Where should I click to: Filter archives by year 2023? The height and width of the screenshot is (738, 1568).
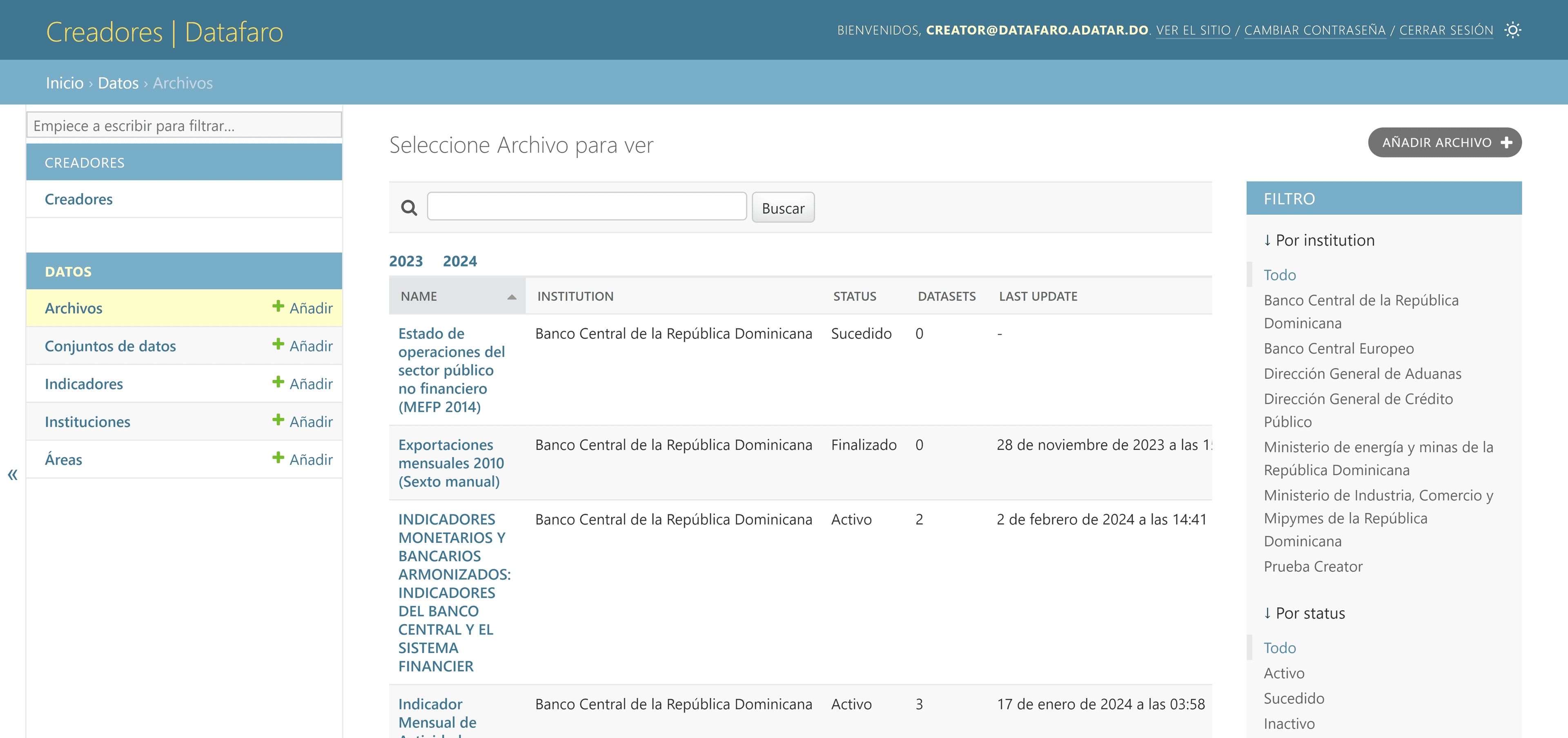pyautogui.click(x=406, y=261)
